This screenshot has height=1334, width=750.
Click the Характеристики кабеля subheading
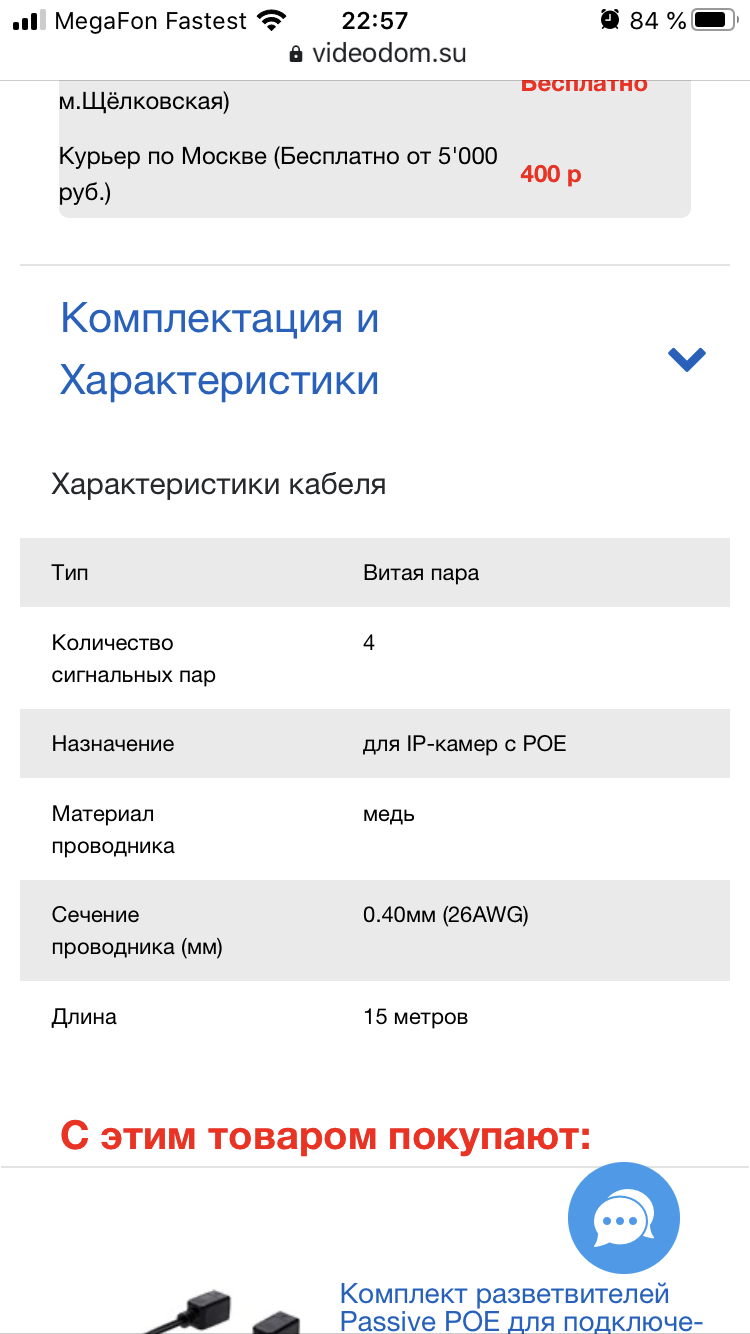[218, 485]
